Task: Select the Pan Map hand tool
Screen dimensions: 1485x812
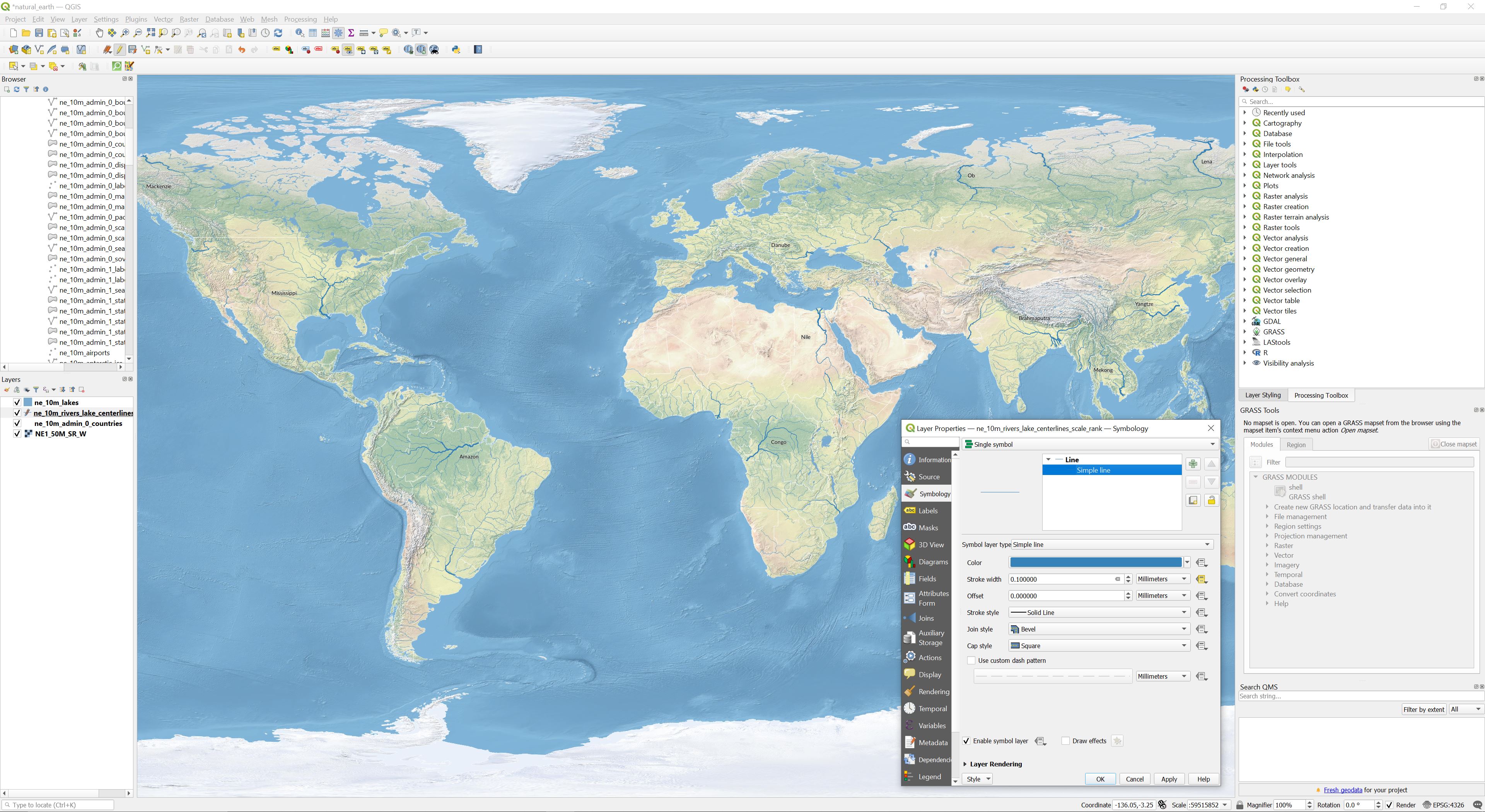Action: coord(99,33)
